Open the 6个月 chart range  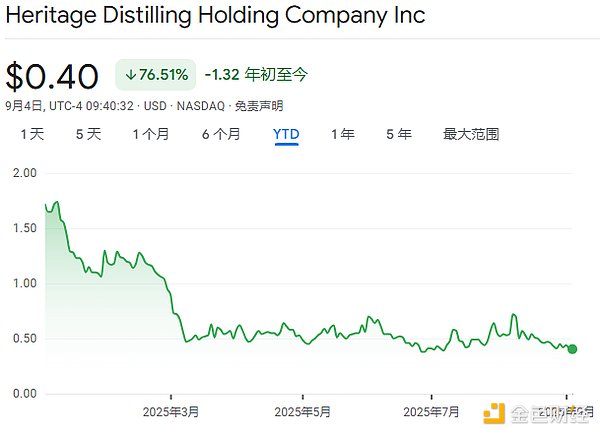219,134
